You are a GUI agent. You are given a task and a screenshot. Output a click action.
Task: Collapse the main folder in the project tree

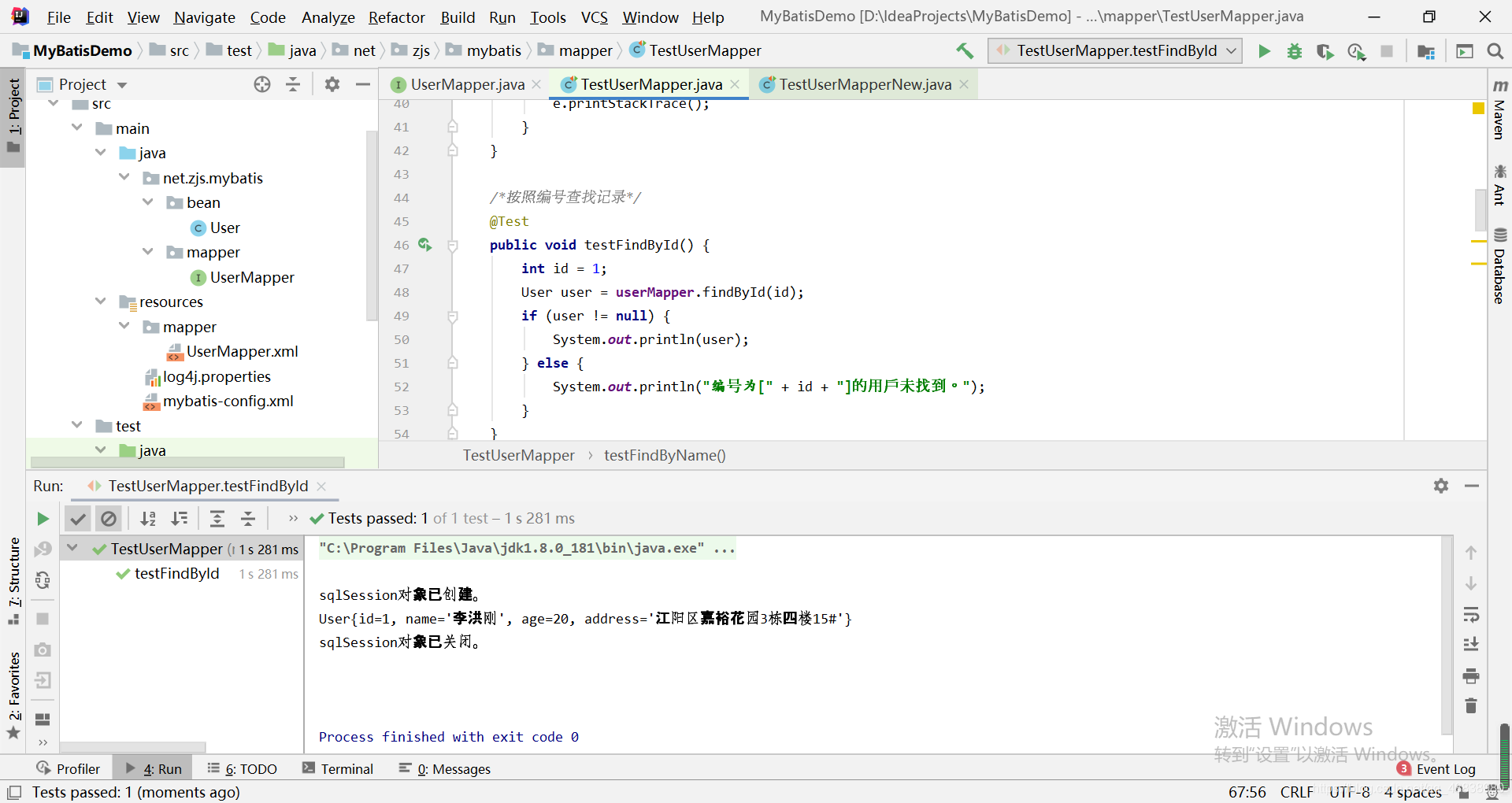(x=77, y=128)
